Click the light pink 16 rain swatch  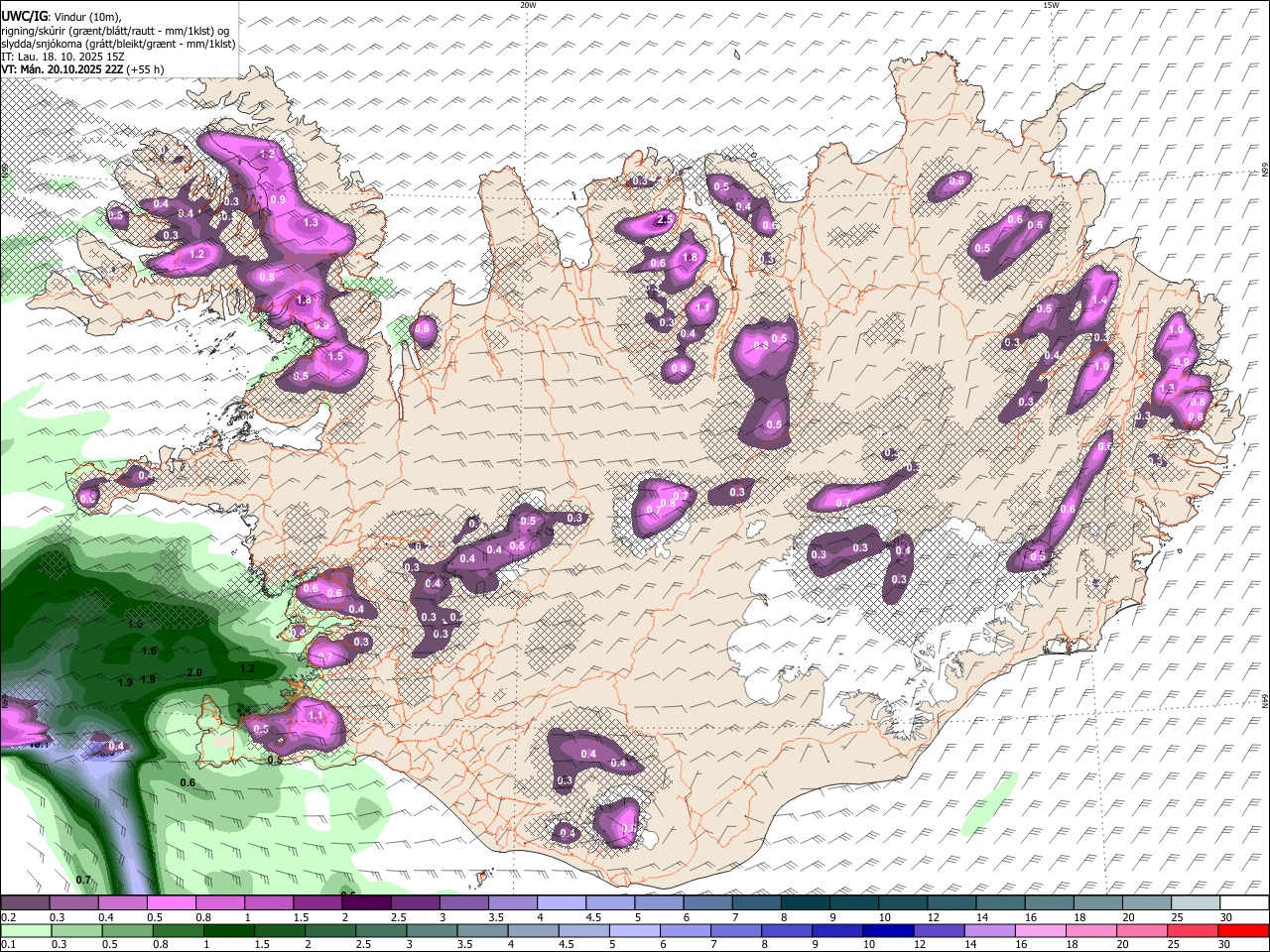pos(1040,931)
